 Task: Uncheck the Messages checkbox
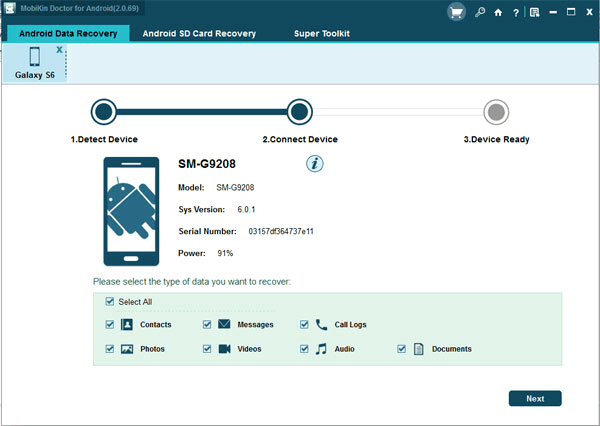(x=207, y=325)
